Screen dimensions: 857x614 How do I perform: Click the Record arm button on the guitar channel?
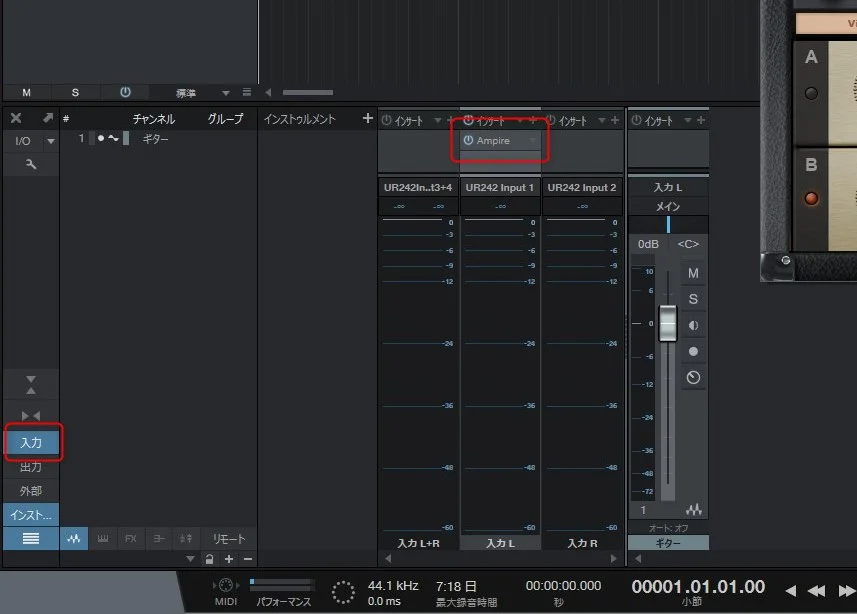click(693, 352)
